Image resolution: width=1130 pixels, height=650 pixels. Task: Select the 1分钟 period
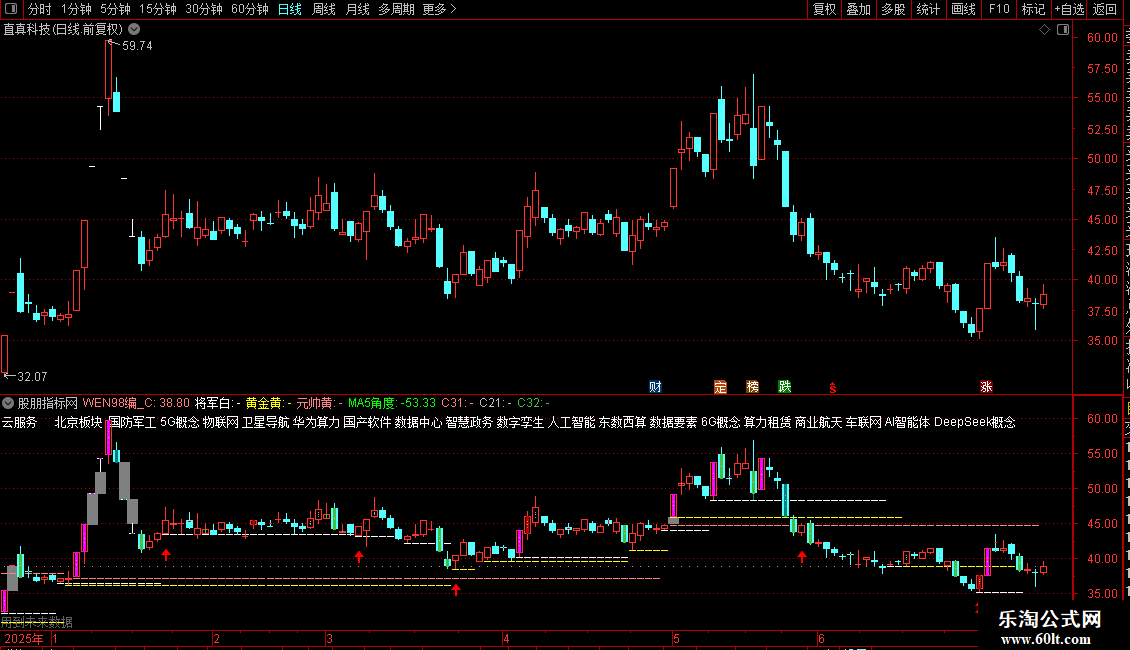[x=76, y=9]
